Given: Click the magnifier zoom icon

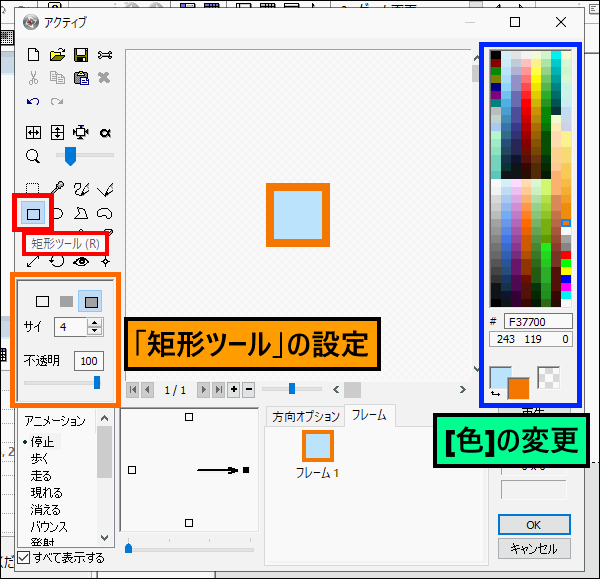Looking at the screenshot, I should pyautogui.click(x=33, y=156).
